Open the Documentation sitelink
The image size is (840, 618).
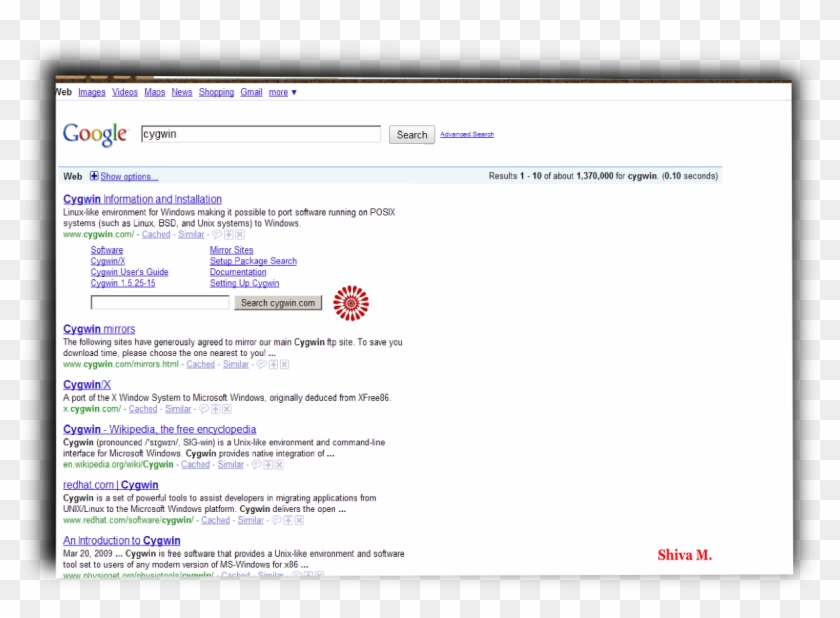tap(238, 272)
